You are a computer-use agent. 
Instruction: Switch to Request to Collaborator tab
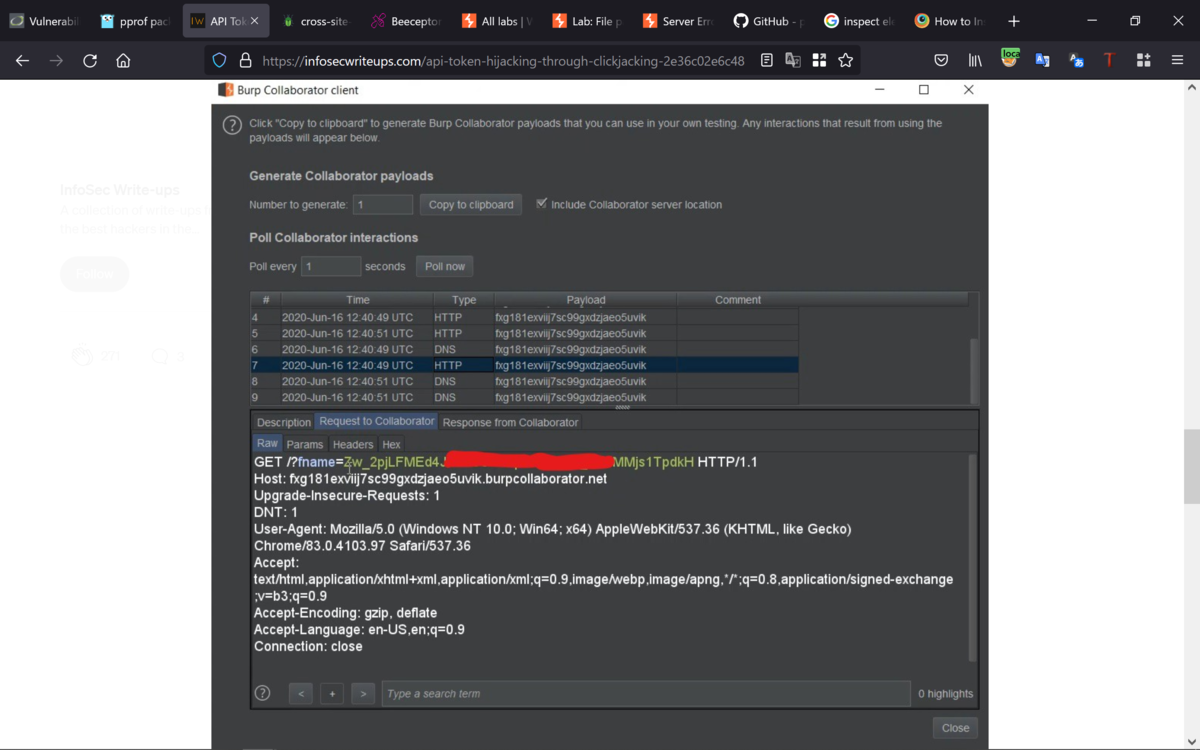tap(377, 421)
